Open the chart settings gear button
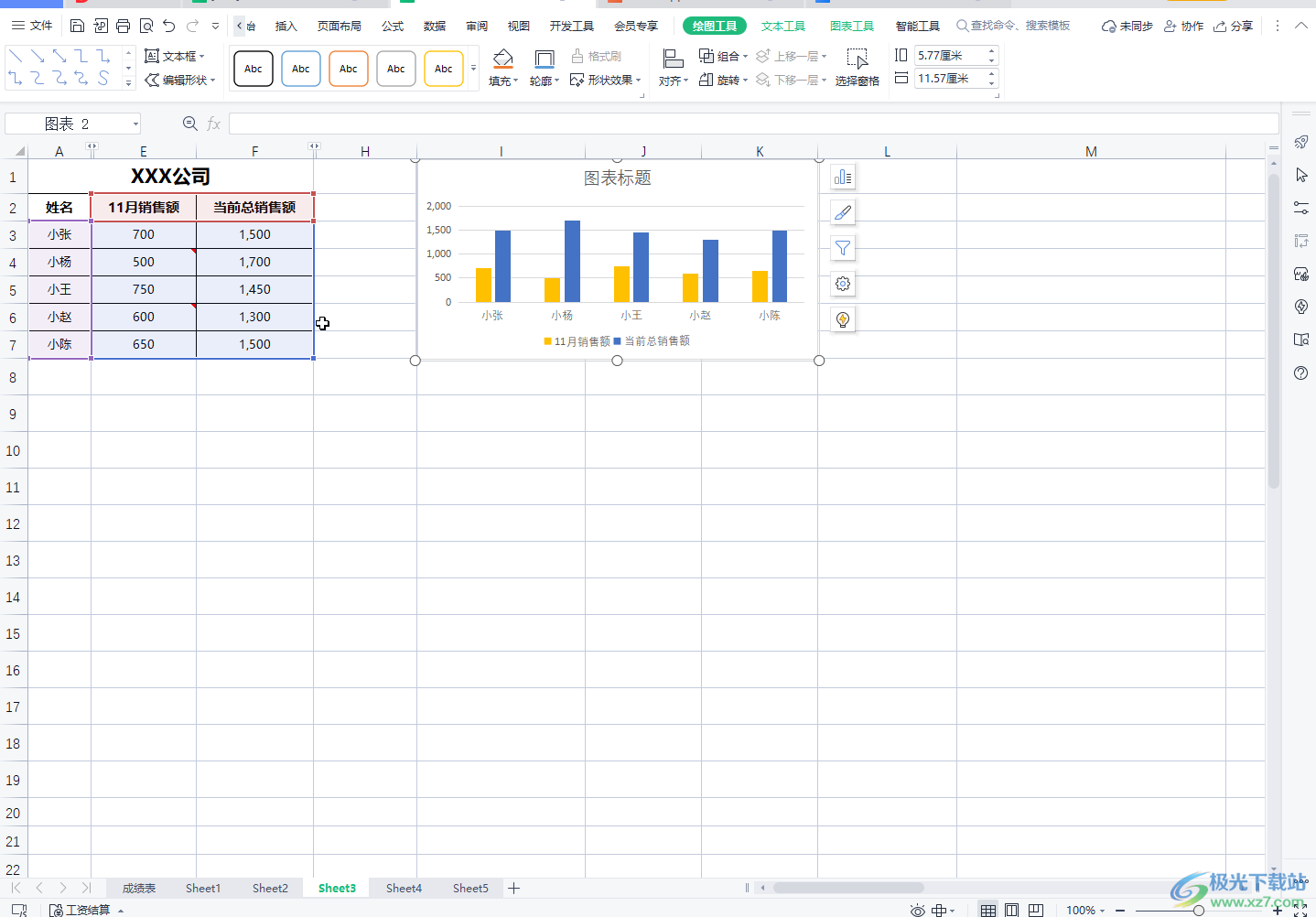1316x917 pixels. 843,284
